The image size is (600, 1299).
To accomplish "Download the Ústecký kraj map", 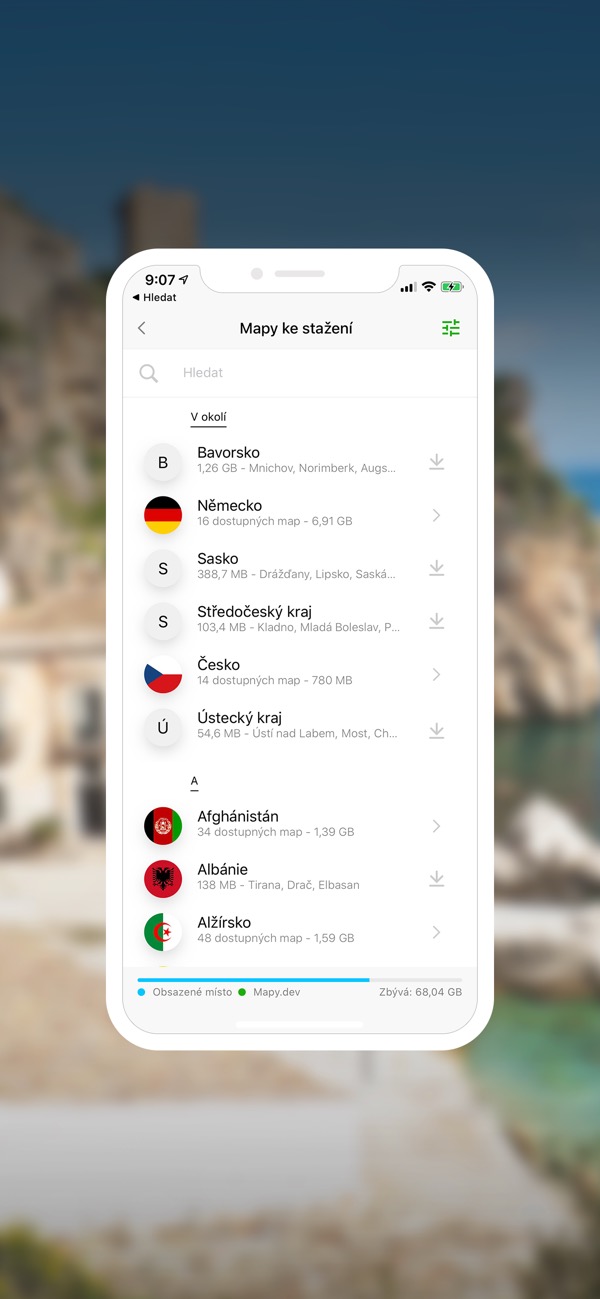I will [436, 731].
